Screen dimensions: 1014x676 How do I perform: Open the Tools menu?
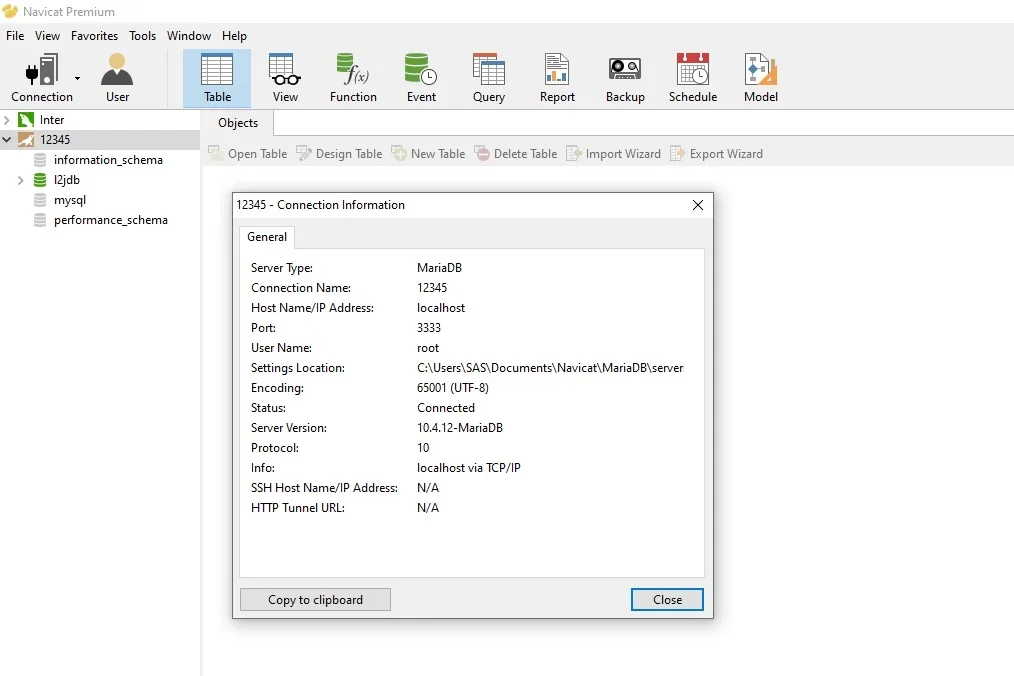(142, 36)
